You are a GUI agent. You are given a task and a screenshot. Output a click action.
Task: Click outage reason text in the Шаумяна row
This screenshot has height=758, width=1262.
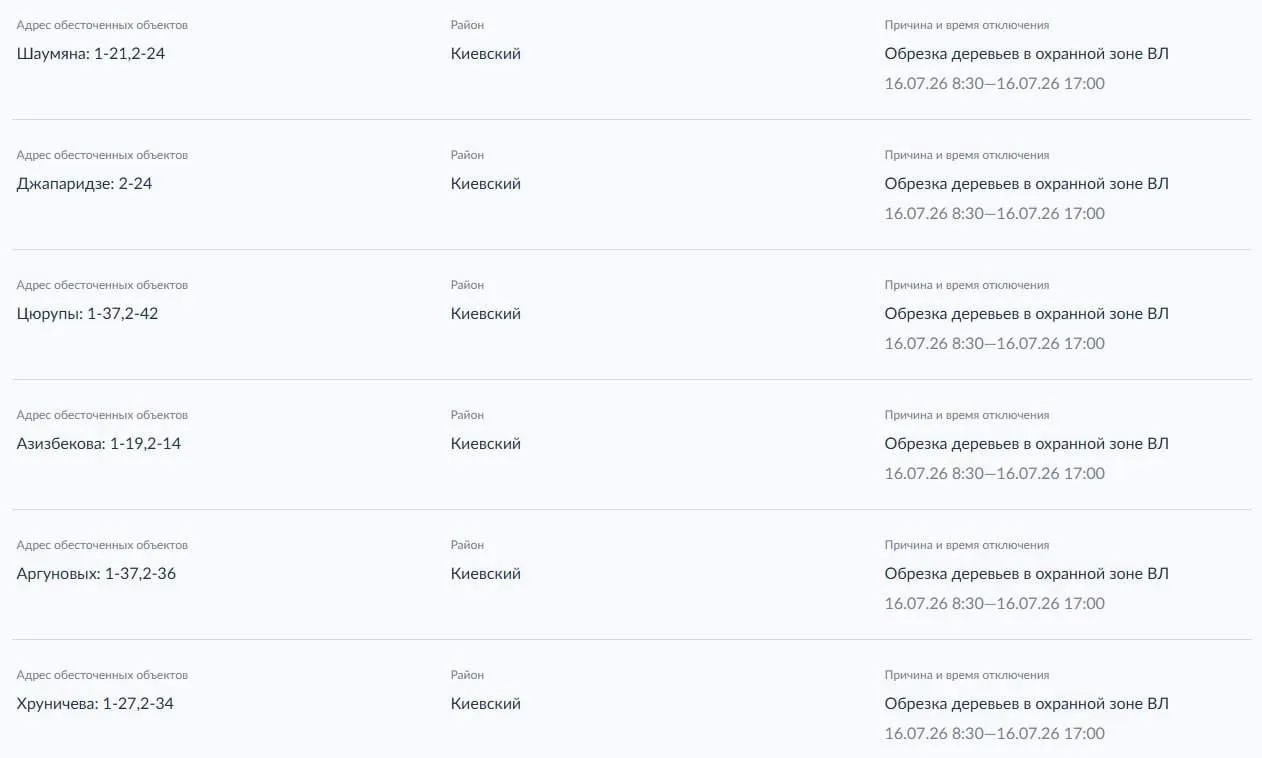click(x=1027, y=54)
